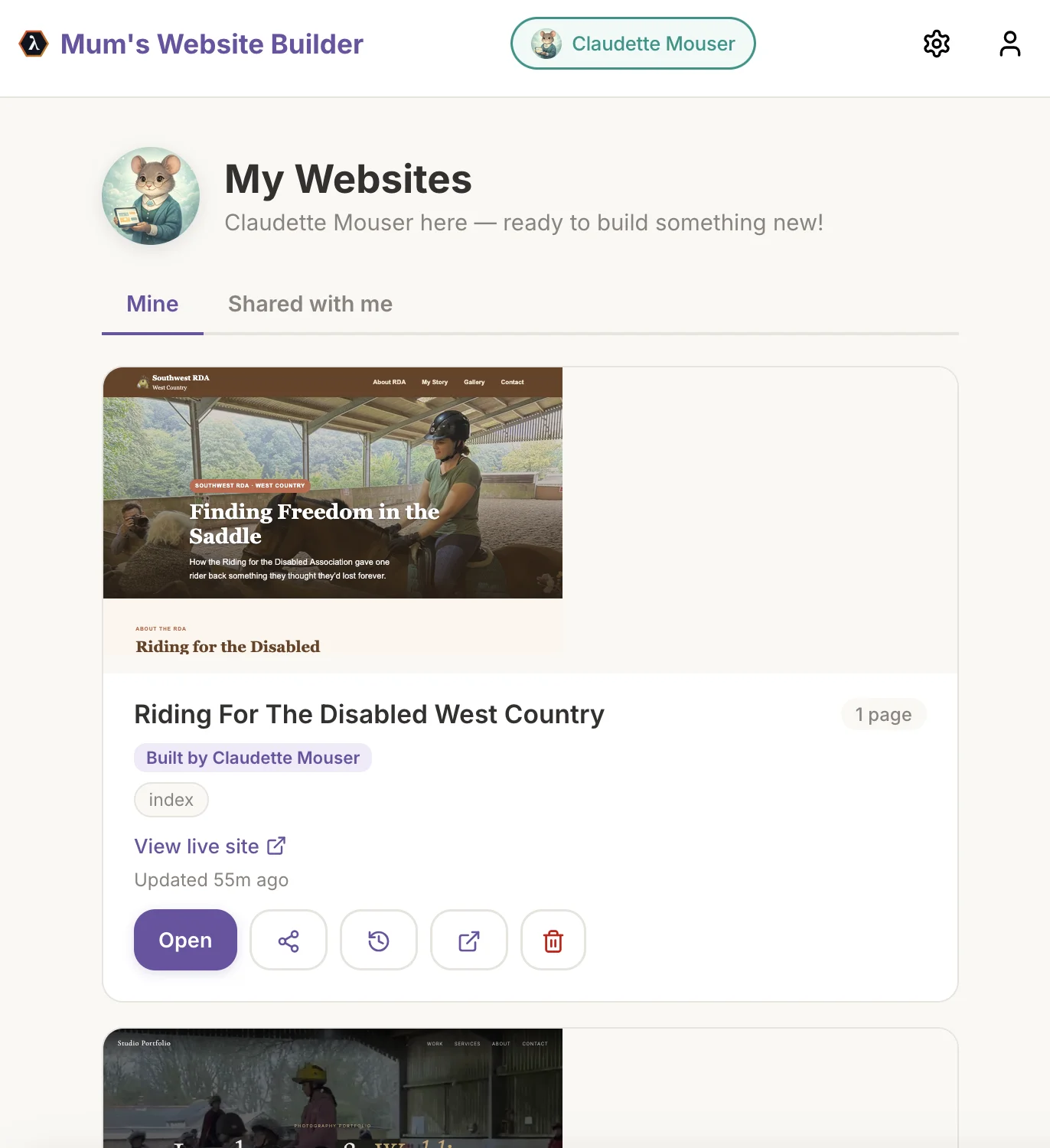Click the View live site link
1050x1148 pixels.
[196, 846]
